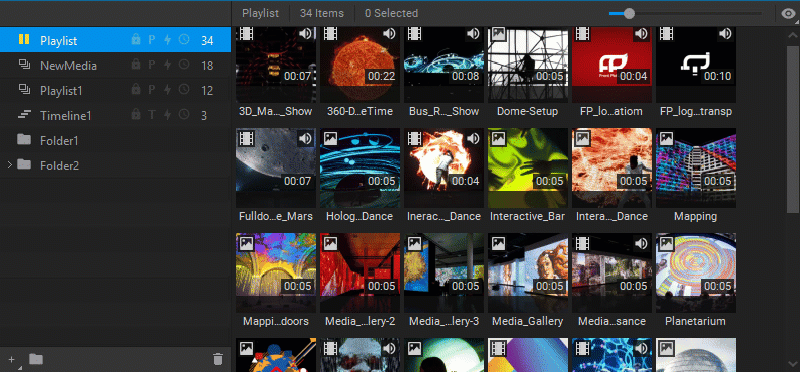Click the speaker icon on Media...sance thumbnail
Image resolution: width=800 pixels, height=372 pixels.
click(x=641, y=243)
